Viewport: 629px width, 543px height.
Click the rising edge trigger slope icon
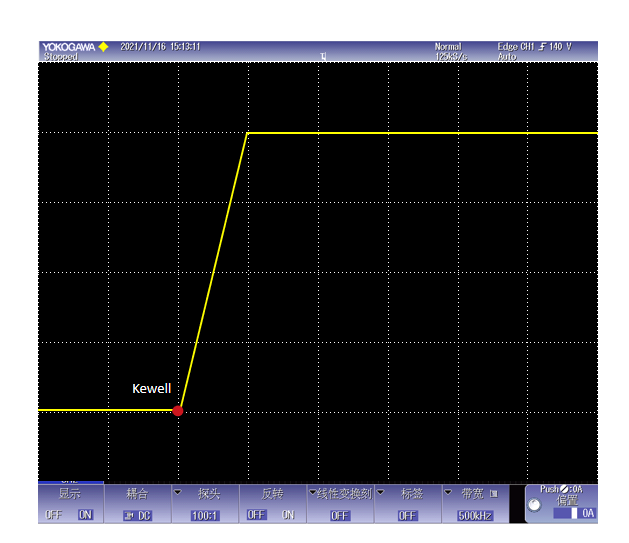click(542, 47)
